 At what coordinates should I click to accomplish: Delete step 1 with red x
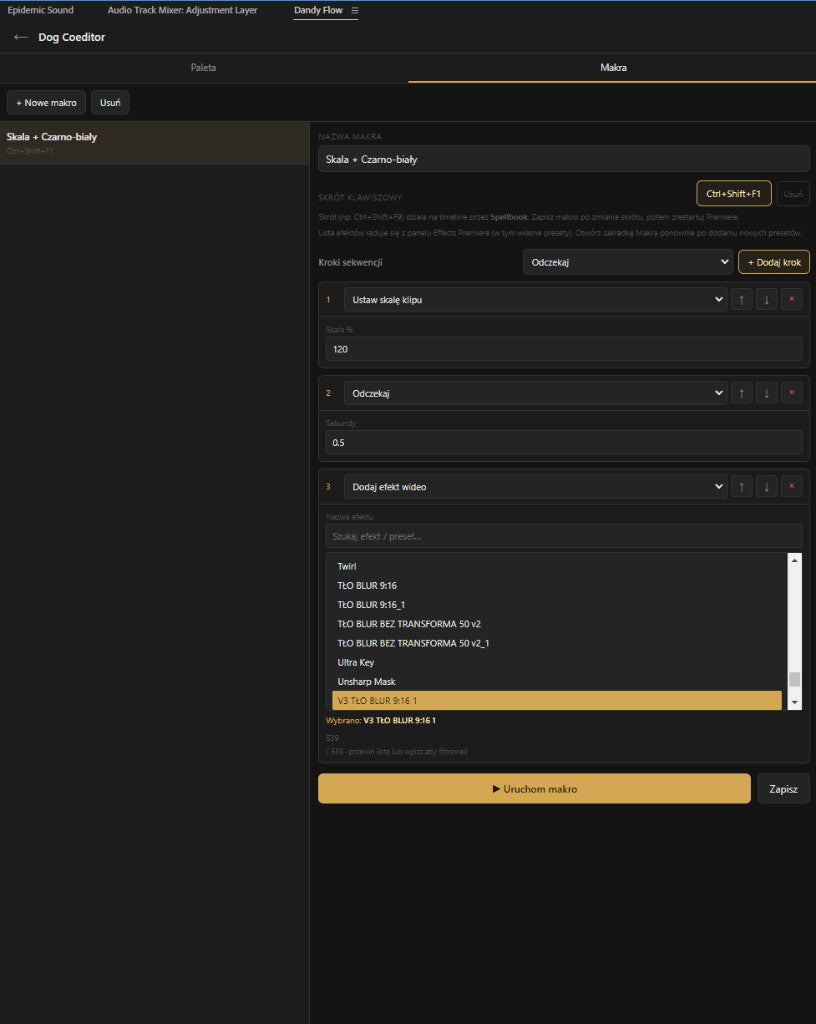click(x=792, y=300)
